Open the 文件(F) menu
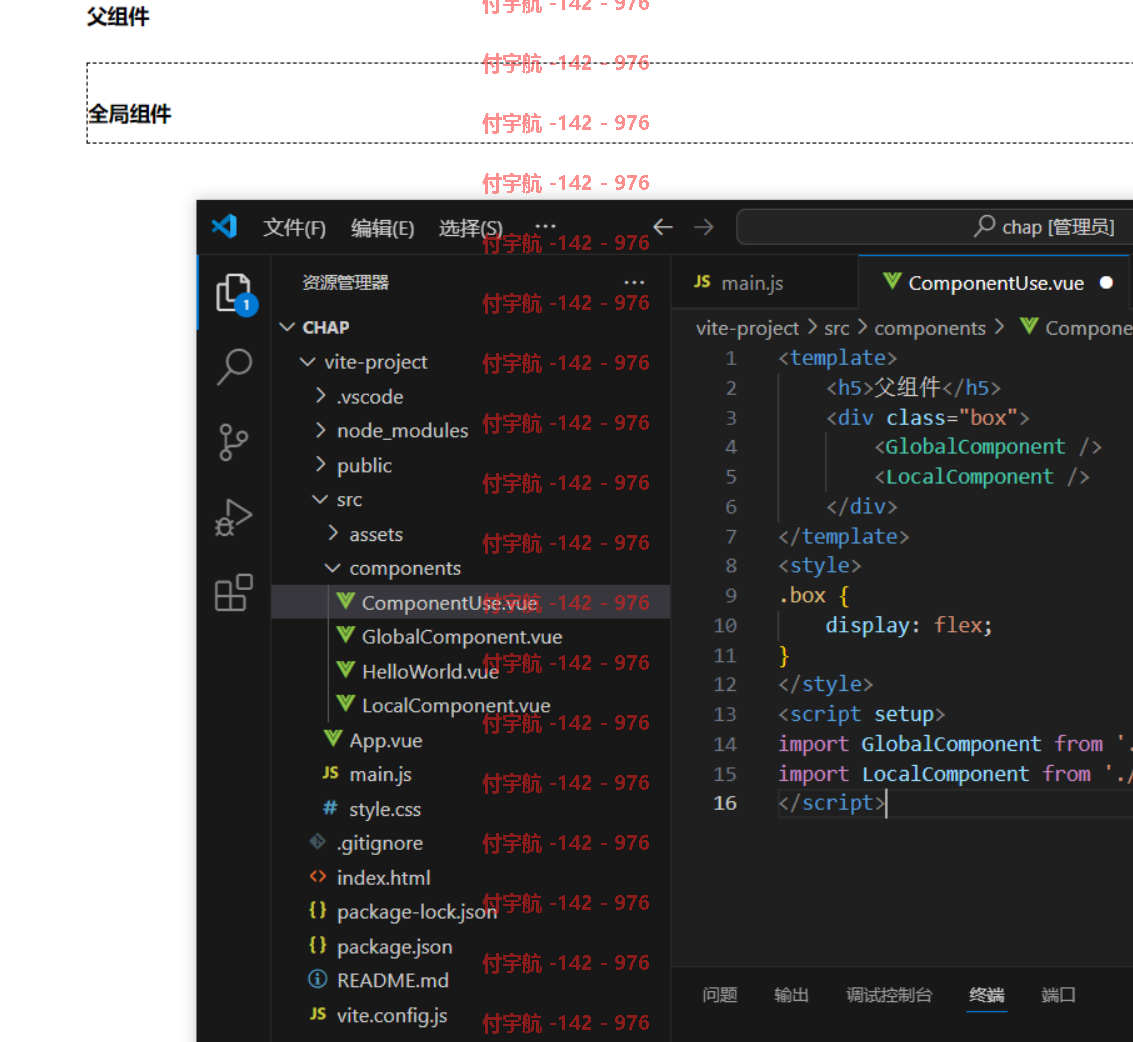1133x1042 pixels. tap(294, 228)
